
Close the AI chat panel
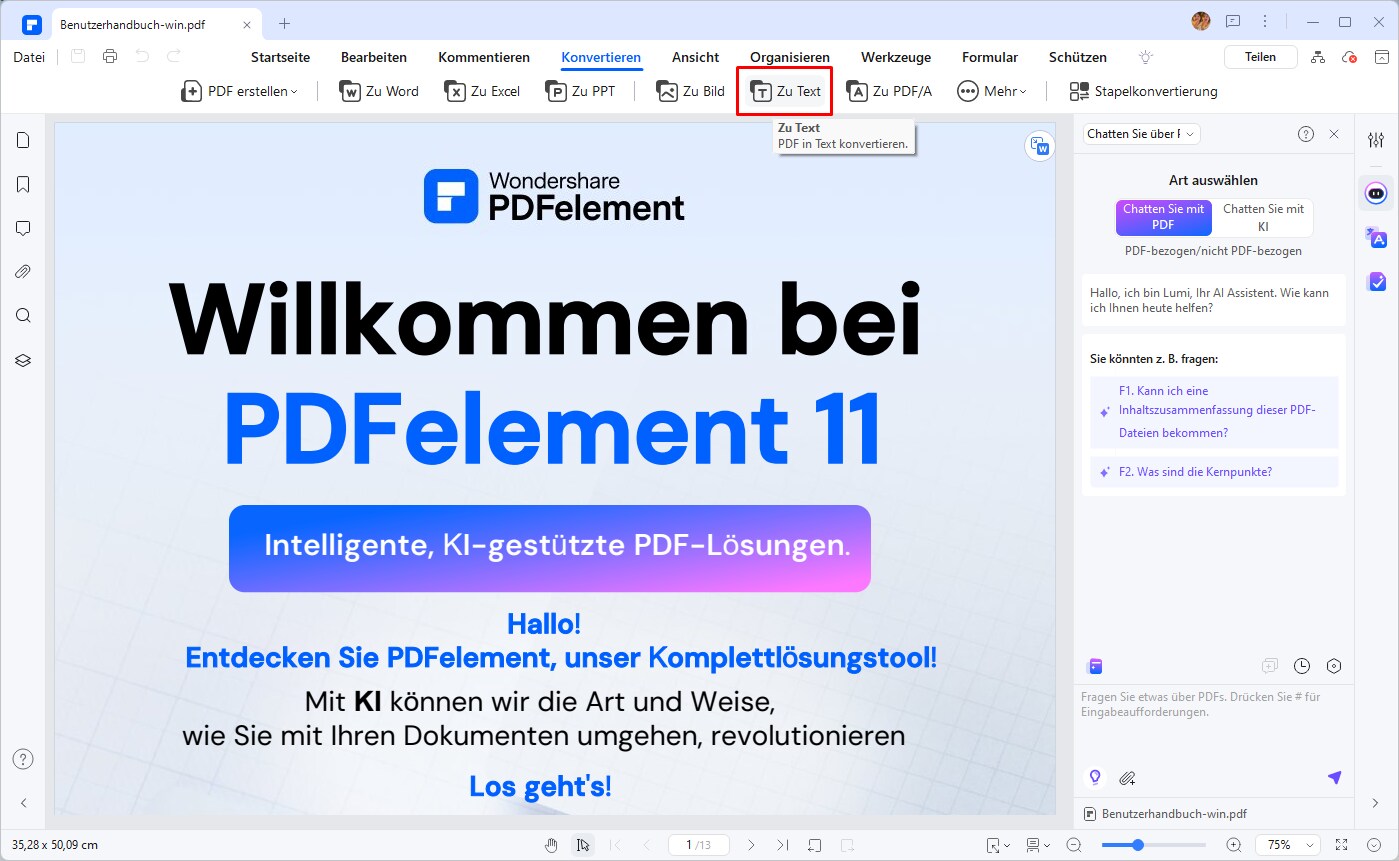1334,134
